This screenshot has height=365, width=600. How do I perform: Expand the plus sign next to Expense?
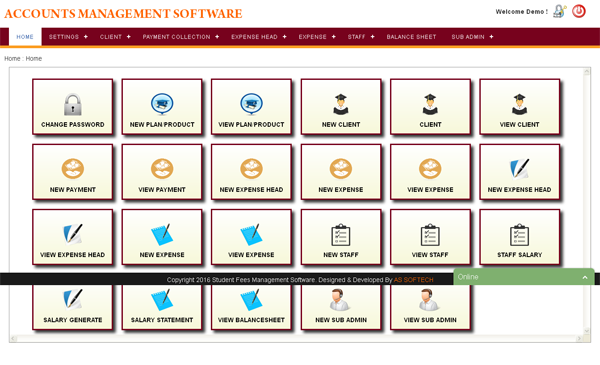(334, 37)
